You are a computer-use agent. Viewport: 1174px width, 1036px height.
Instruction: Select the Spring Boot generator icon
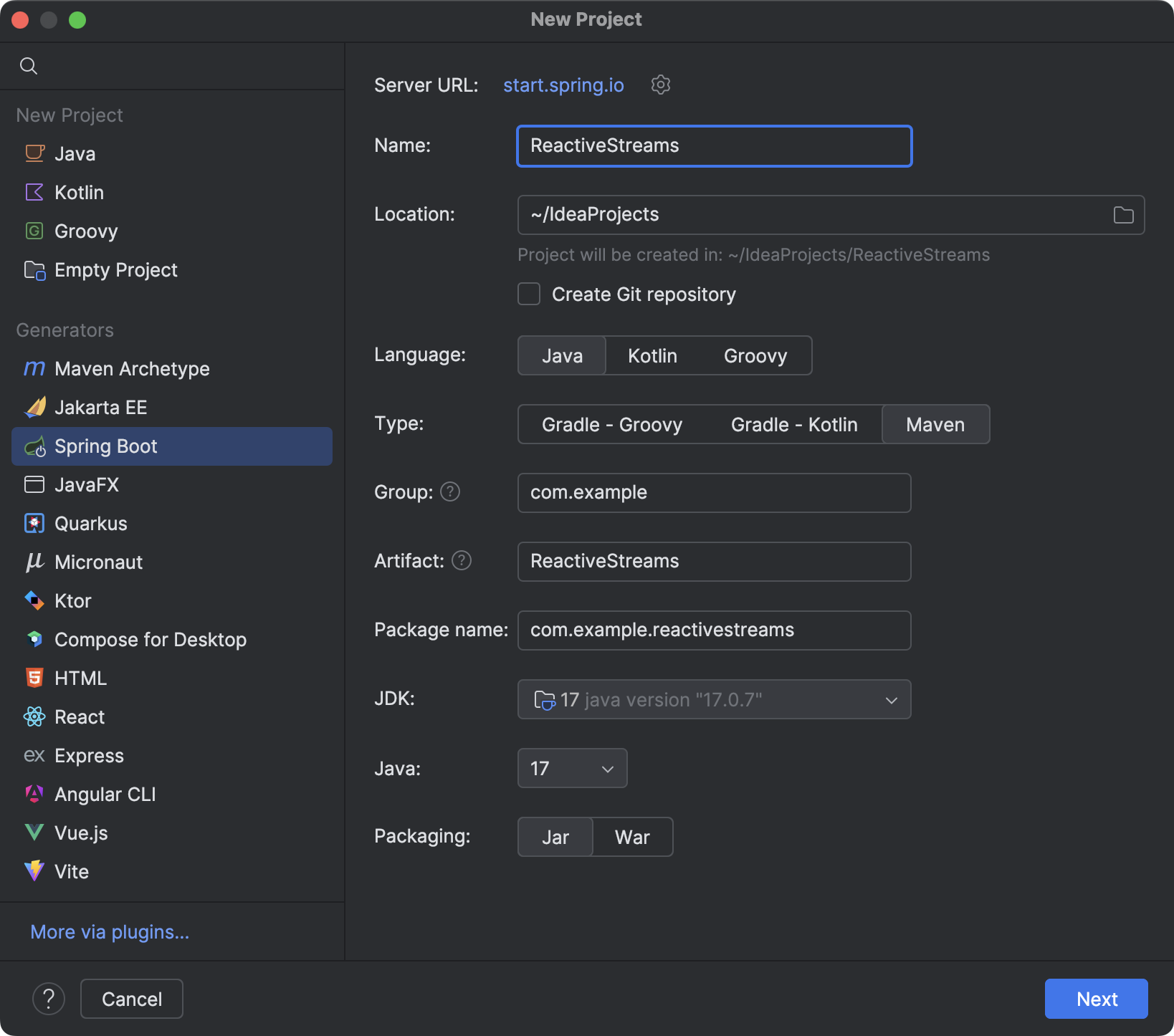point(34,446)
